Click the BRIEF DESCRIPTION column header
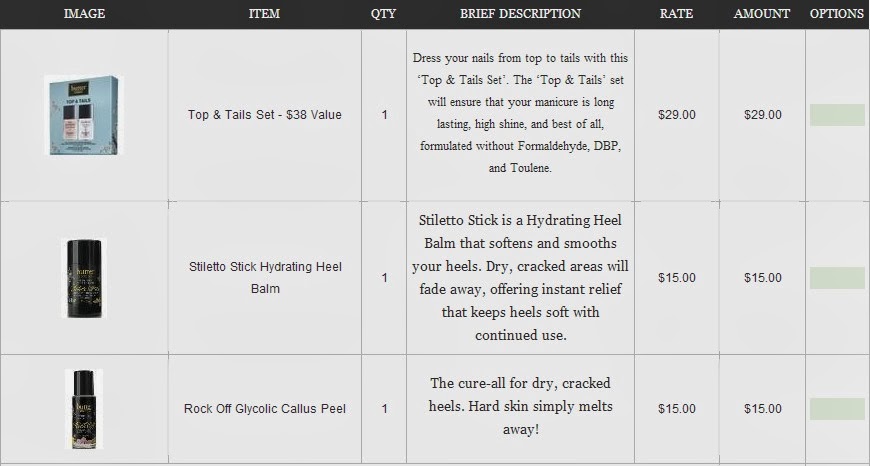870x466 pixels. pos(520,14)
